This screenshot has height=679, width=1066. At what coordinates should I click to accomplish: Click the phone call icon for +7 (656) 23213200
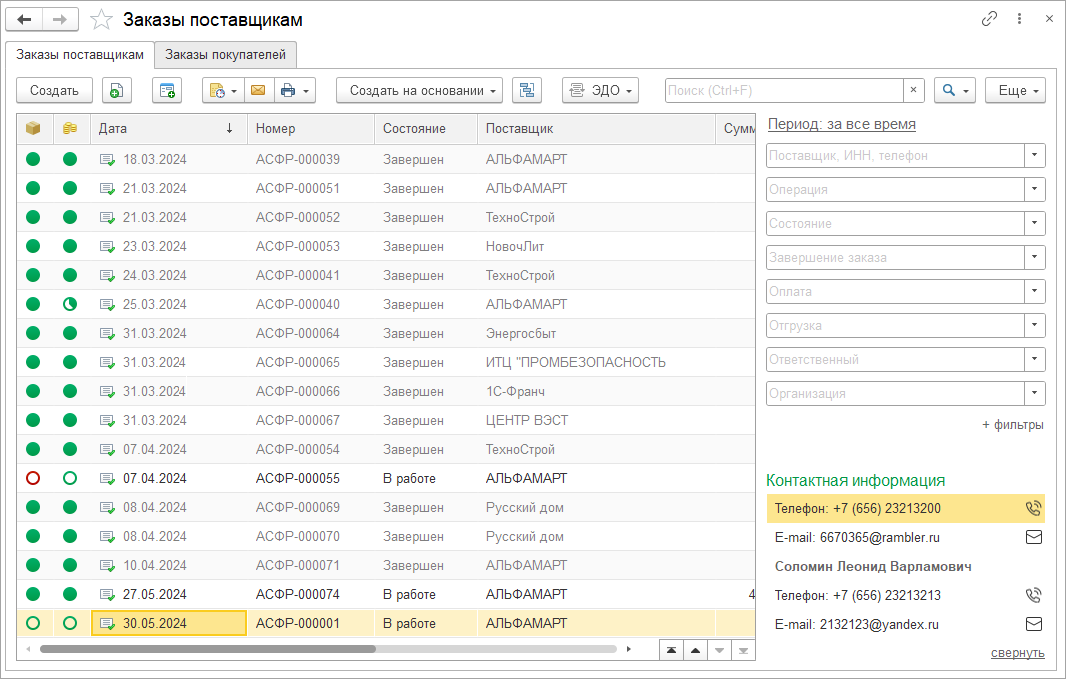click(1033, 508)
